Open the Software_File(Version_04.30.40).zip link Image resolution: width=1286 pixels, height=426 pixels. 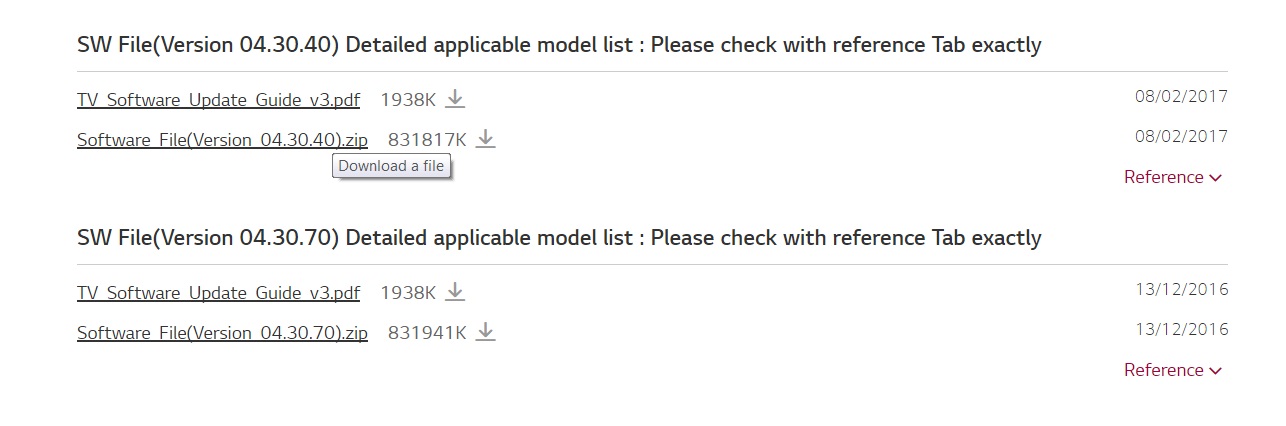click(222, 140)
